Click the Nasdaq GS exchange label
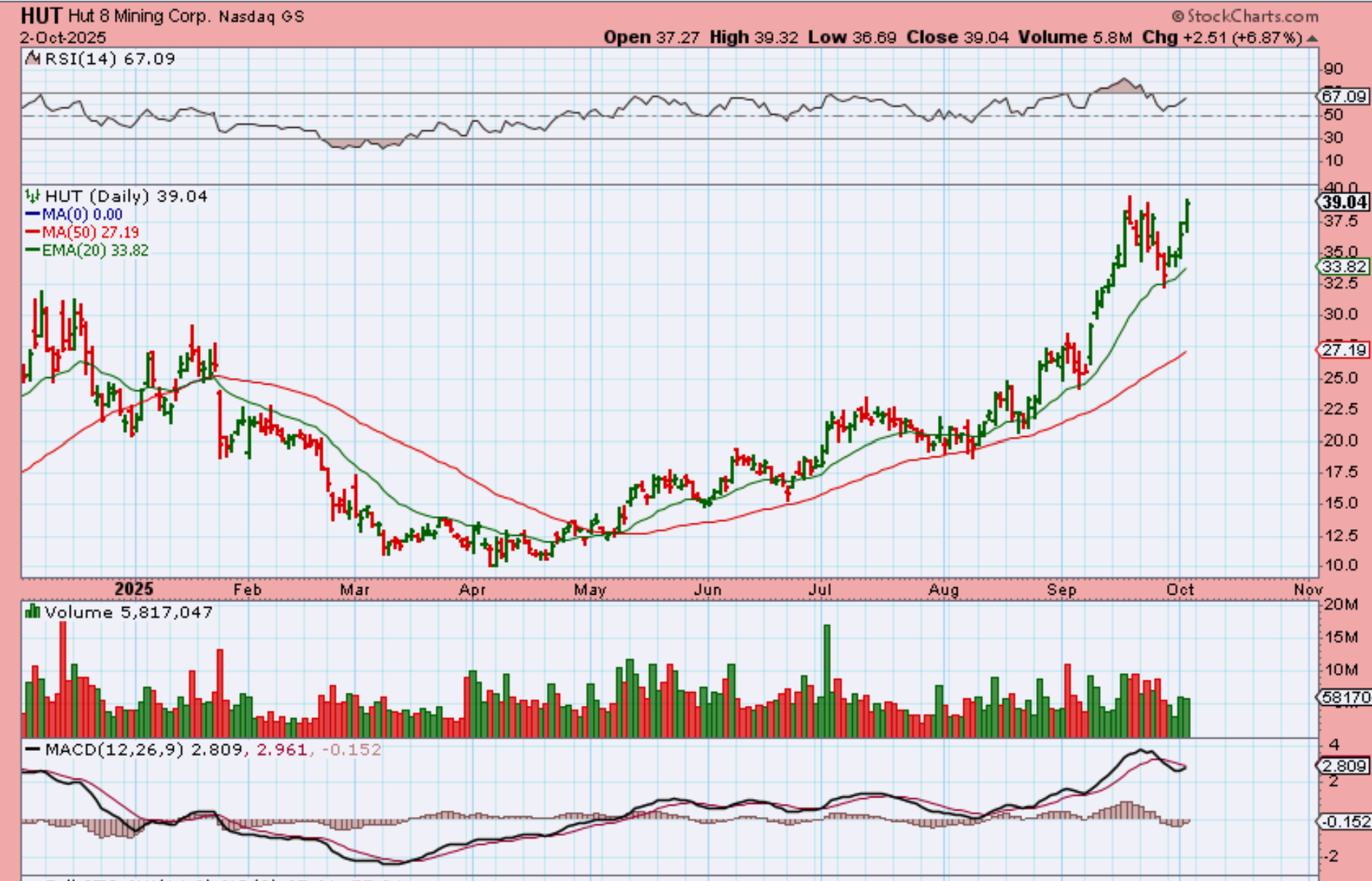The width and height of the screenshot is (1372, 881). (261, 16)
